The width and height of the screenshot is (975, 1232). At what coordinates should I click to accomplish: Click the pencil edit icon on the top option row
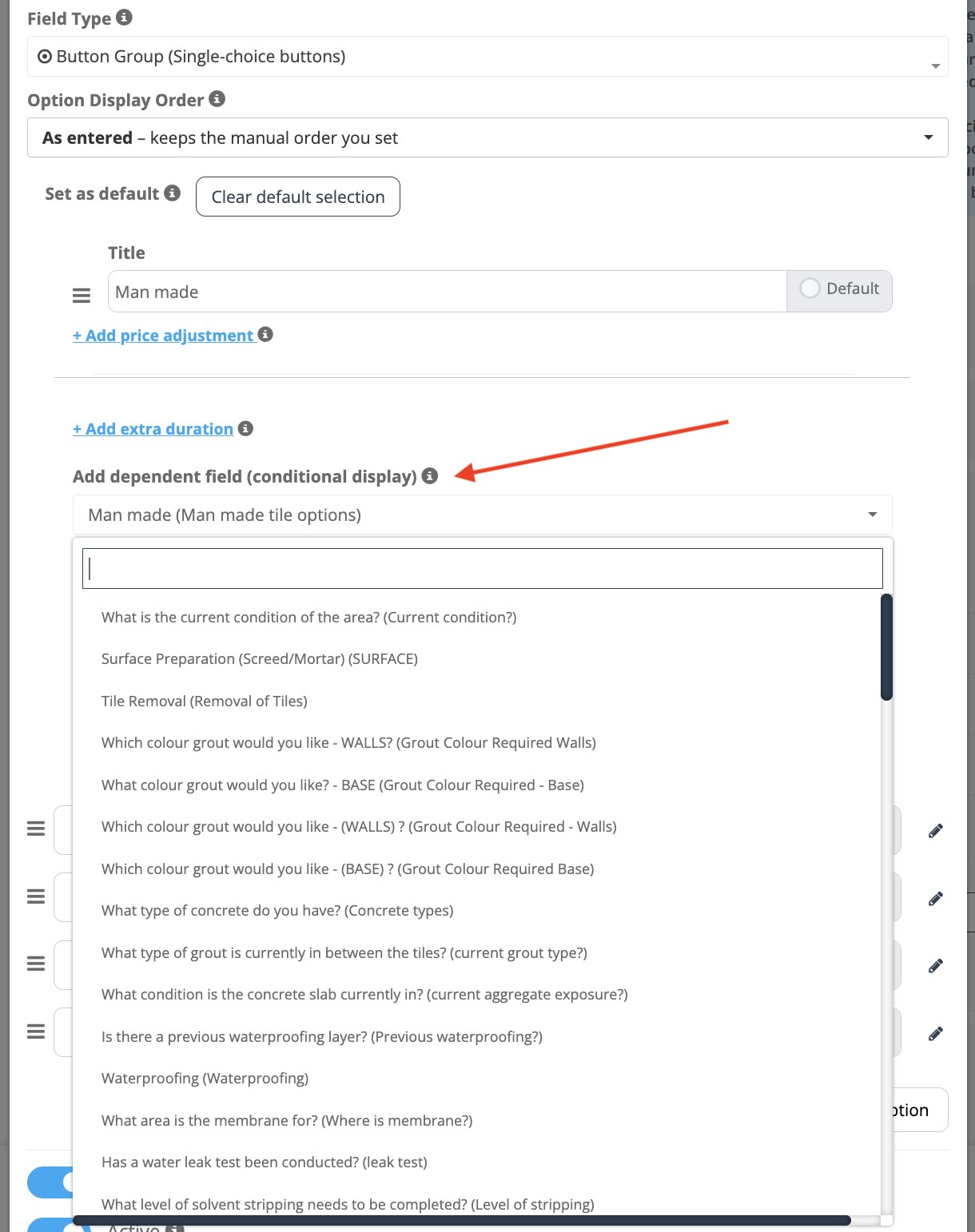pos(937,829)
